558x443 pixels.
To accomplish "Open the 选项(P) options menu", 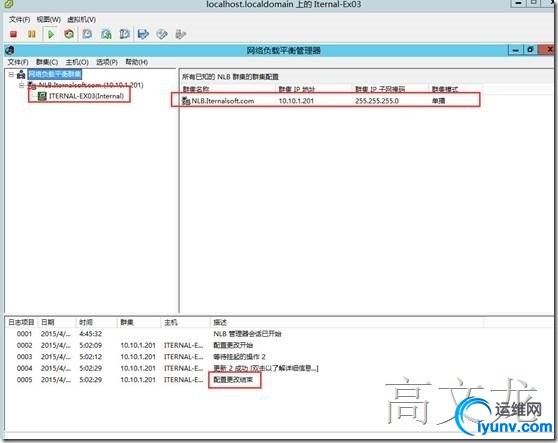I will tap(107, 62).
